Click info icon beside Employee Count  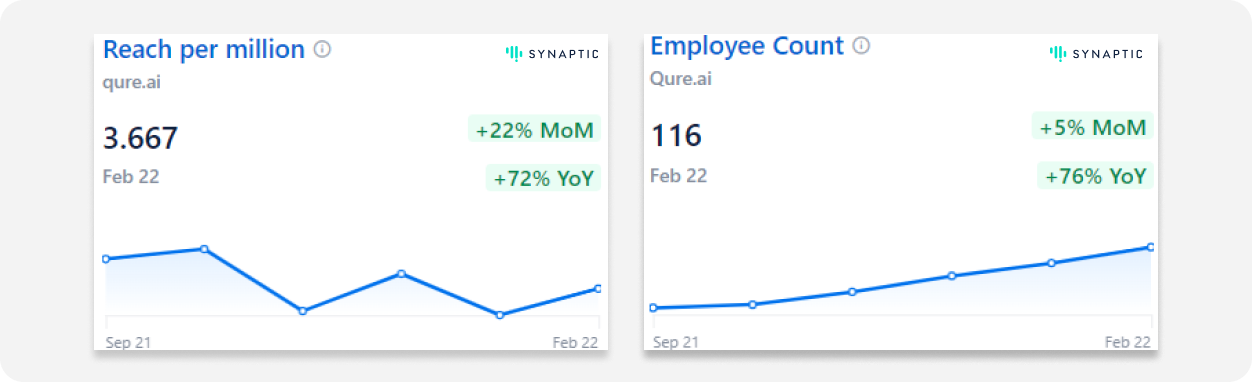(861, 46)
